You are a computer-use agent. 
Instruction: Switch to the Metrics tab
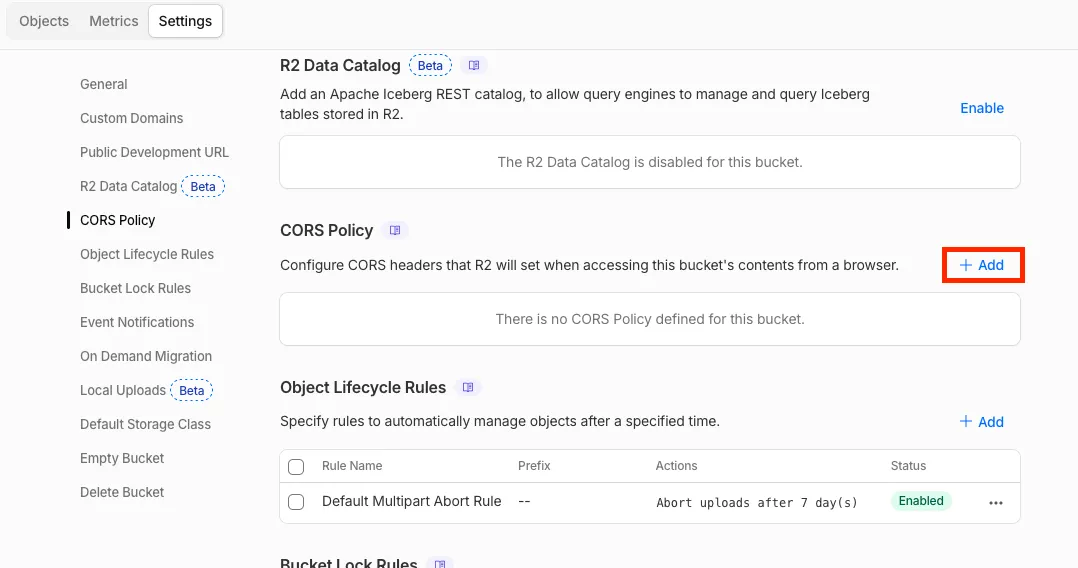pyautogui.click(x=113, y=21)
